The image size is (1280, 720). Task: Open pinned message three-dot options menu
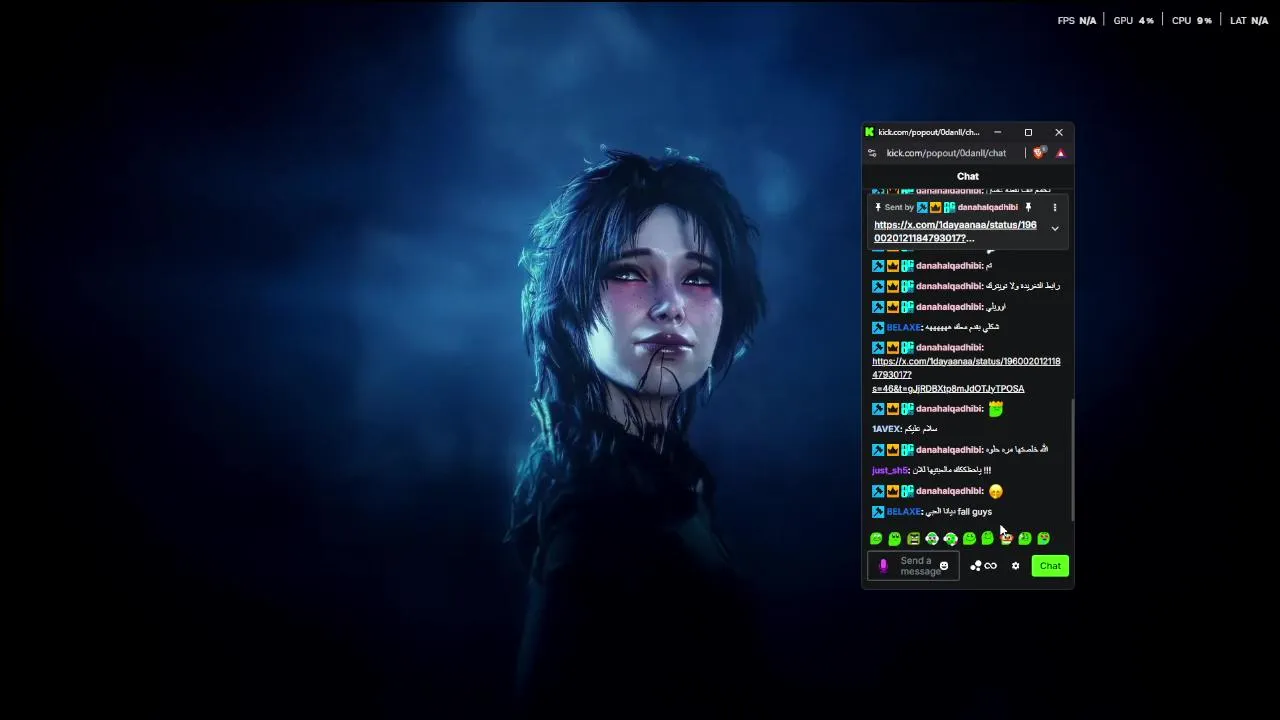[1054, 207]
